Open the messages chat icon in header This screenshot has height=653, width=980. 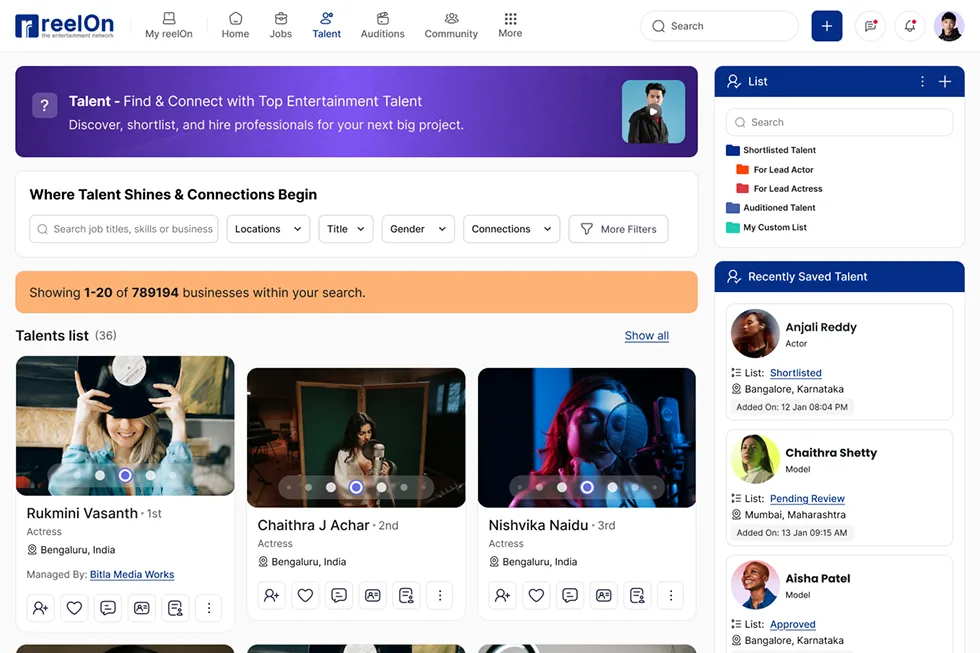tap(870, 26)
